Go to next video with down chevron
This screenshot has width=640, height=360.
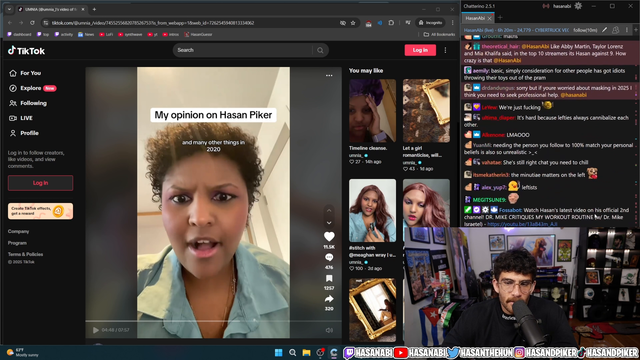[329, 223]
